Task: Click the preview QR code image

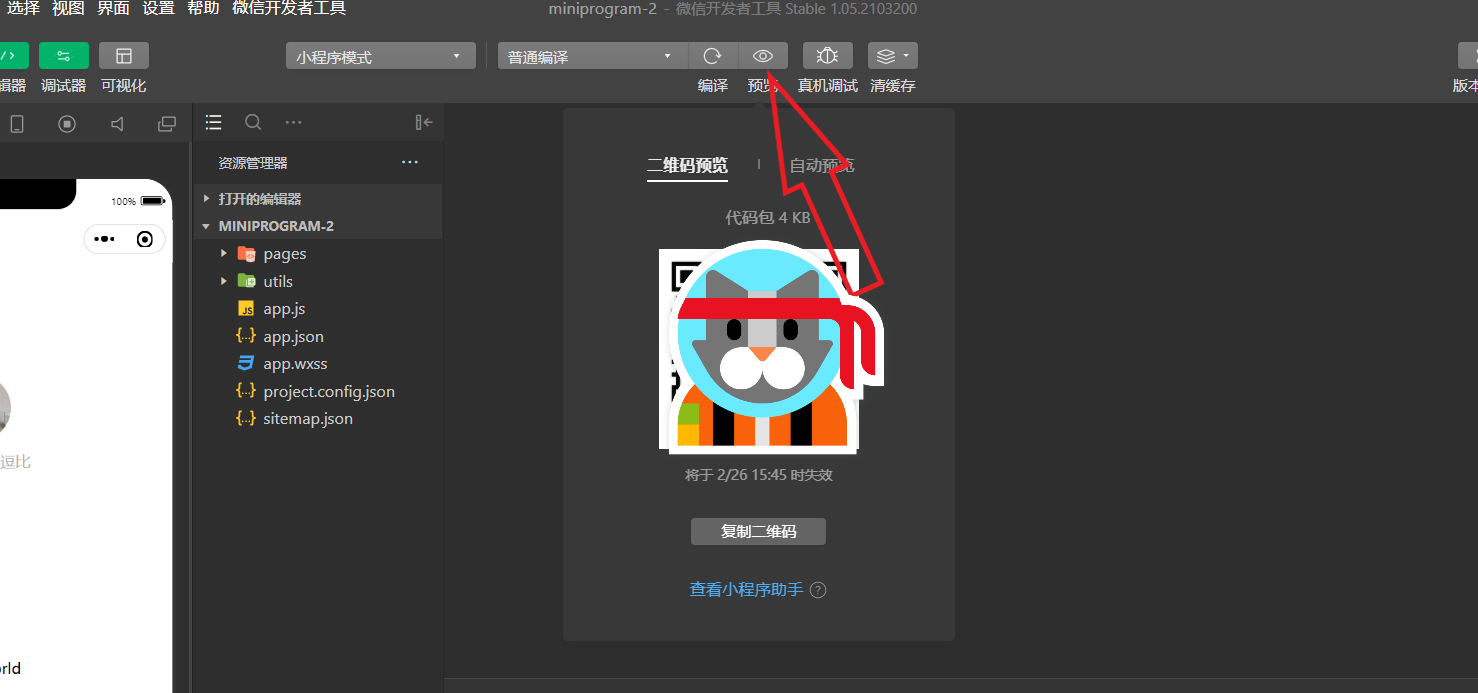Action: click(759, 350)
